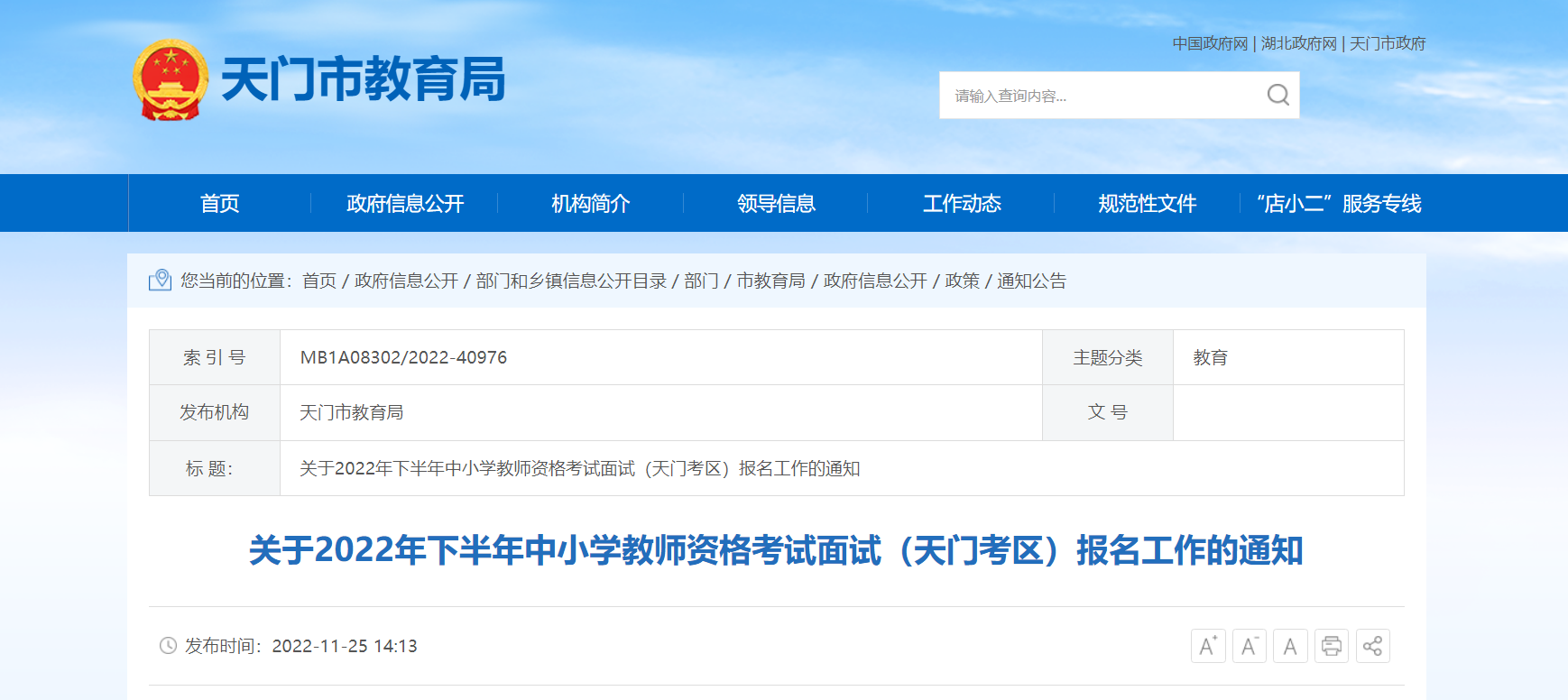Open the share icon menu
This screenshot has height=700, width=1568.
1372,646
